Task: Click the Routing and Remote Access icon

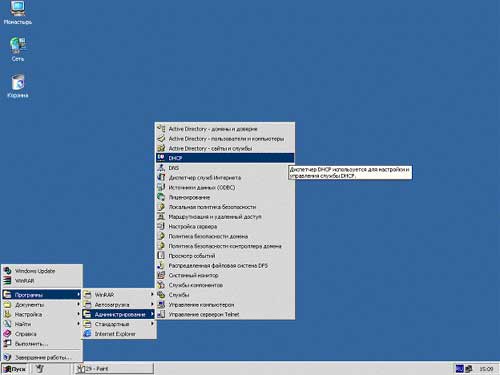Action: coord(161,216)
